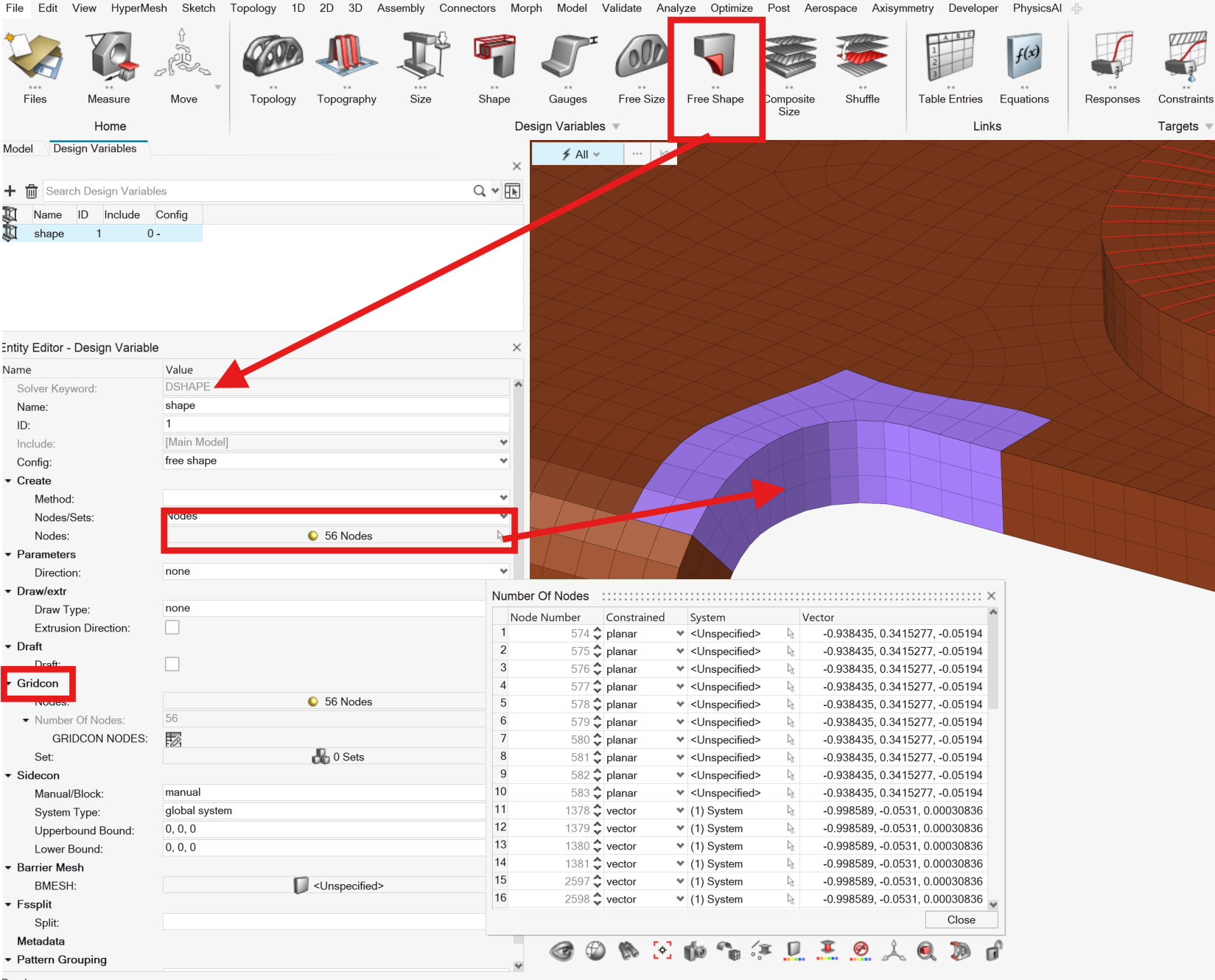1215x980 pixels.
Task: Open the Topology design variable tool
Action: tap(273, 66)
